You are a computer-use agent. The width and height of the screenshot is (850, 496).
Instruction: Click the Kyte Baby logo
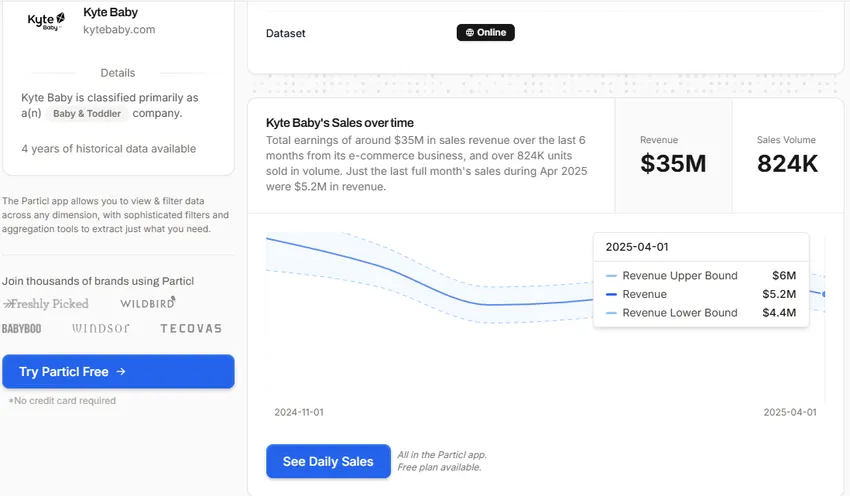(47, 20)
